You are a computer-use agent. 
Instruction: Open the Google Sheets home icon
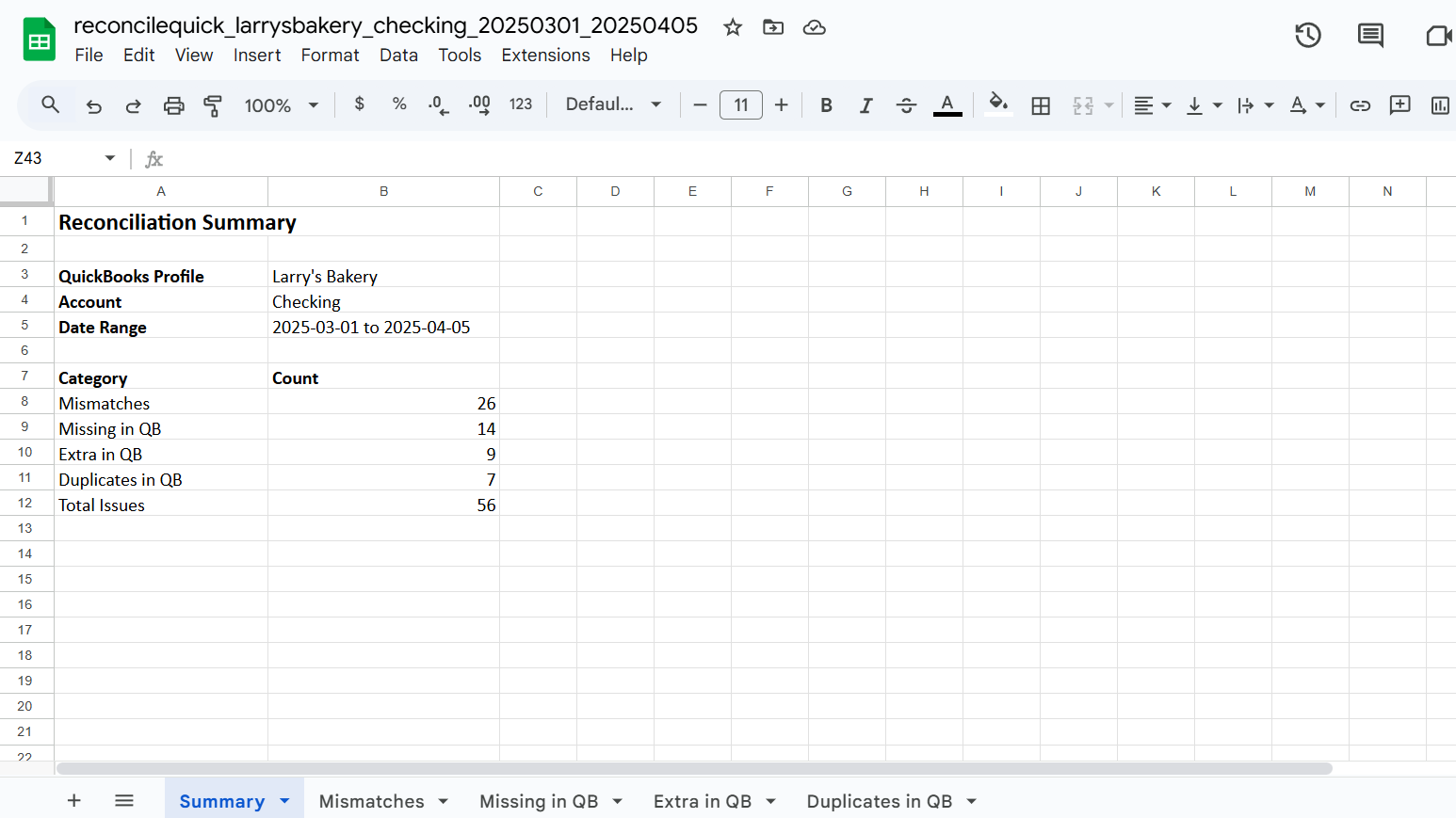39,40
